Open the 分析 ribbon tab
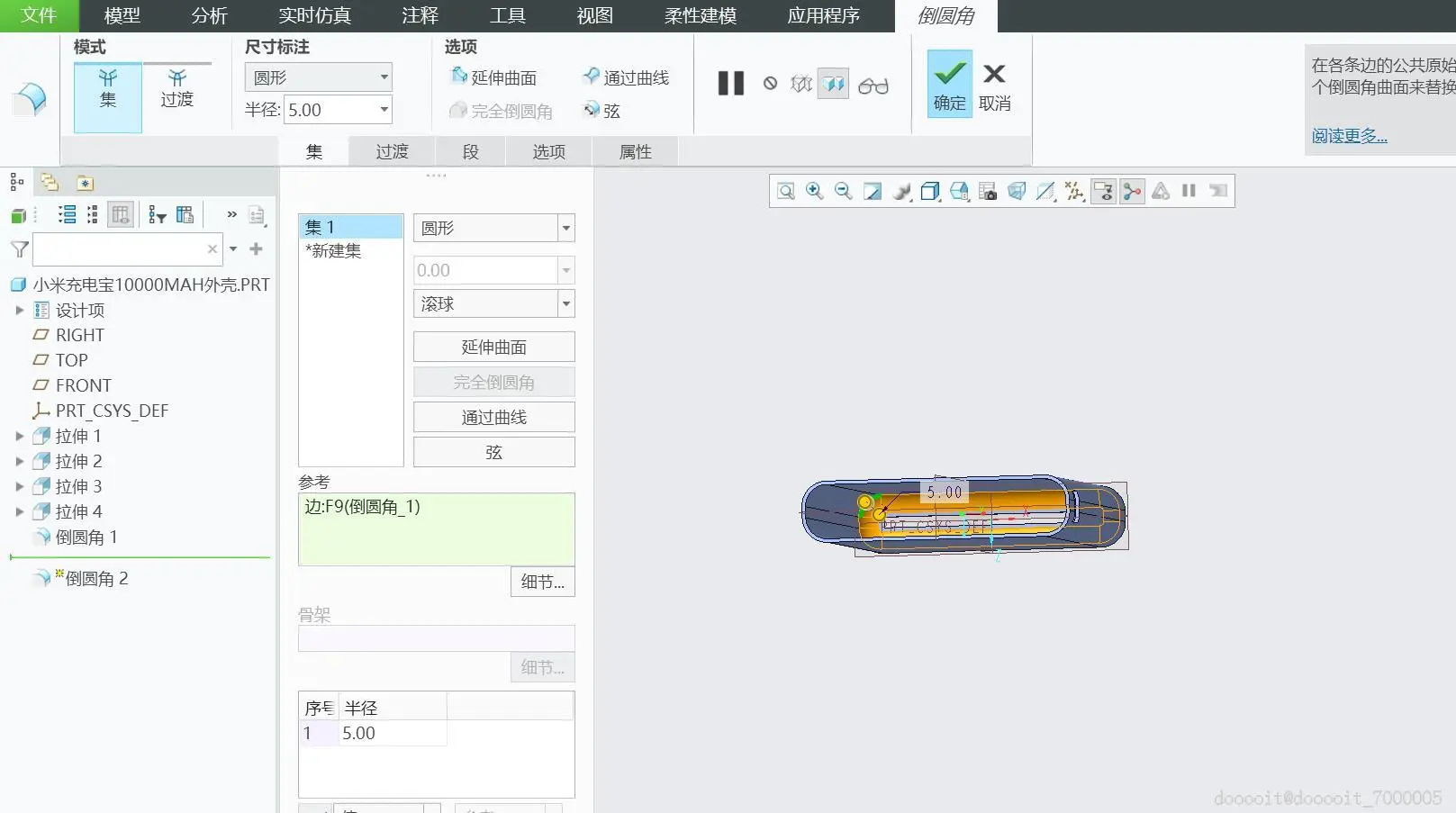The width and height of the screenshot is (1456, 813). (x=209, y=16)
